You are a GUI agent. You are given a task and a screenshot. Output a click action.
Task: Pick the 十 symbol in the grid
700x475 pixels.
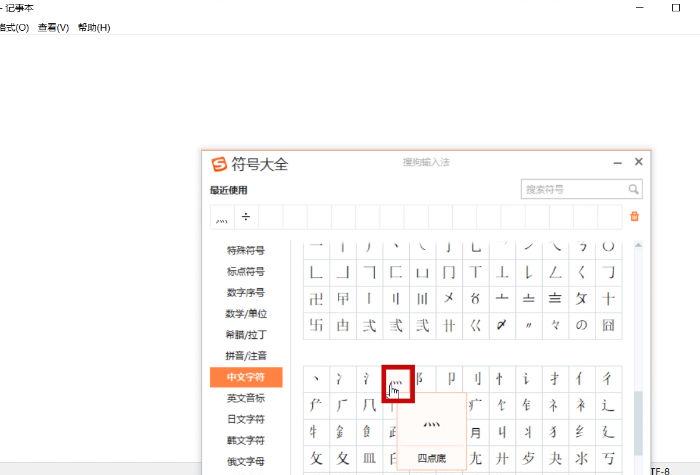click(608, 299)
